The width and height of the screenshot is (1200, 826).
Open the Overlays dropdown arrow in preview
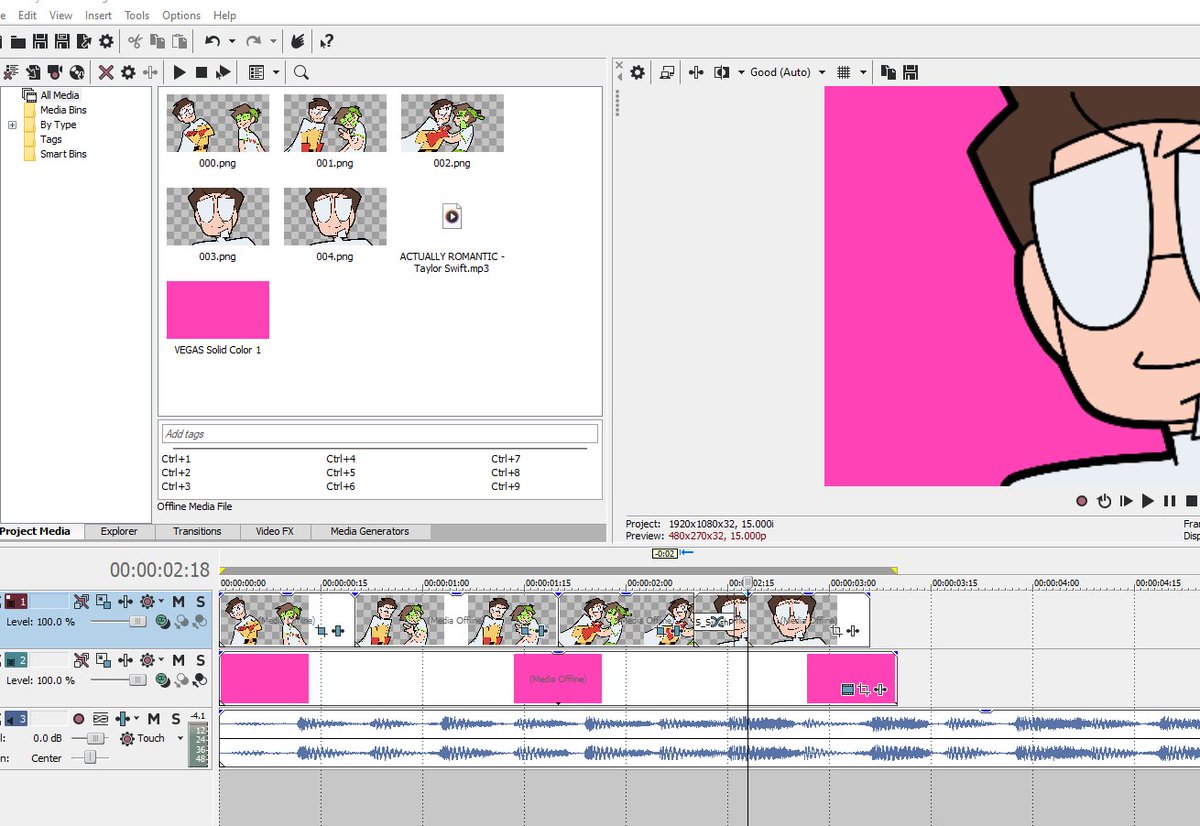pyautogui.click(x=863, y=72)
